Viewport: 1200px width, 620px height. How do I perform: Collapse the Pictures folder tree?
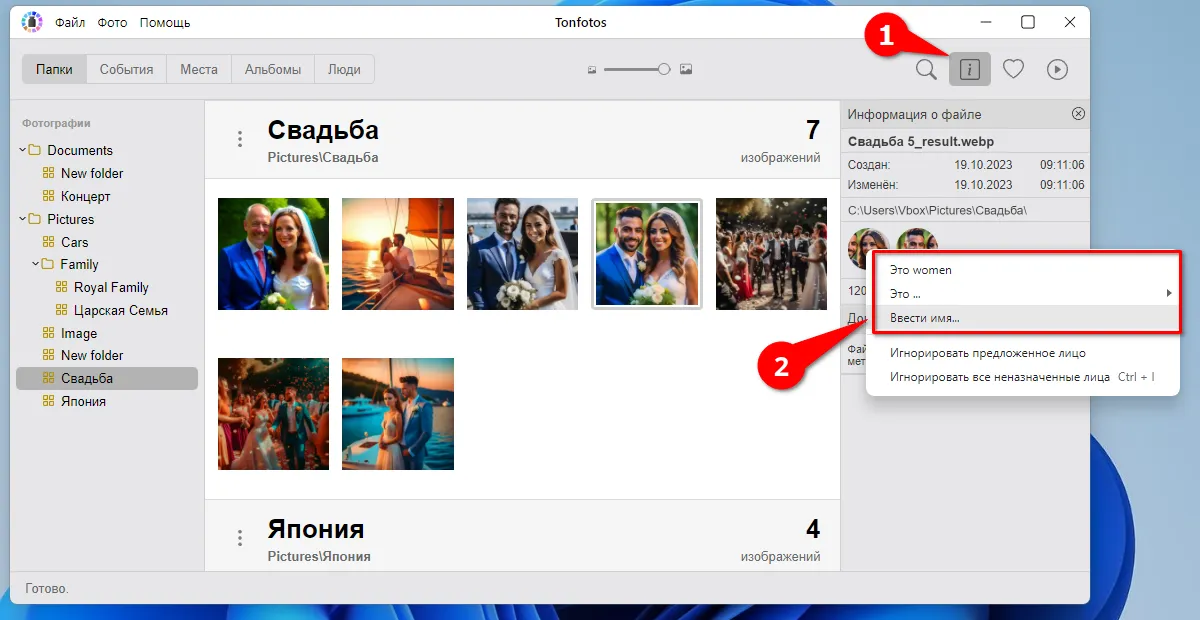(22, 219)
